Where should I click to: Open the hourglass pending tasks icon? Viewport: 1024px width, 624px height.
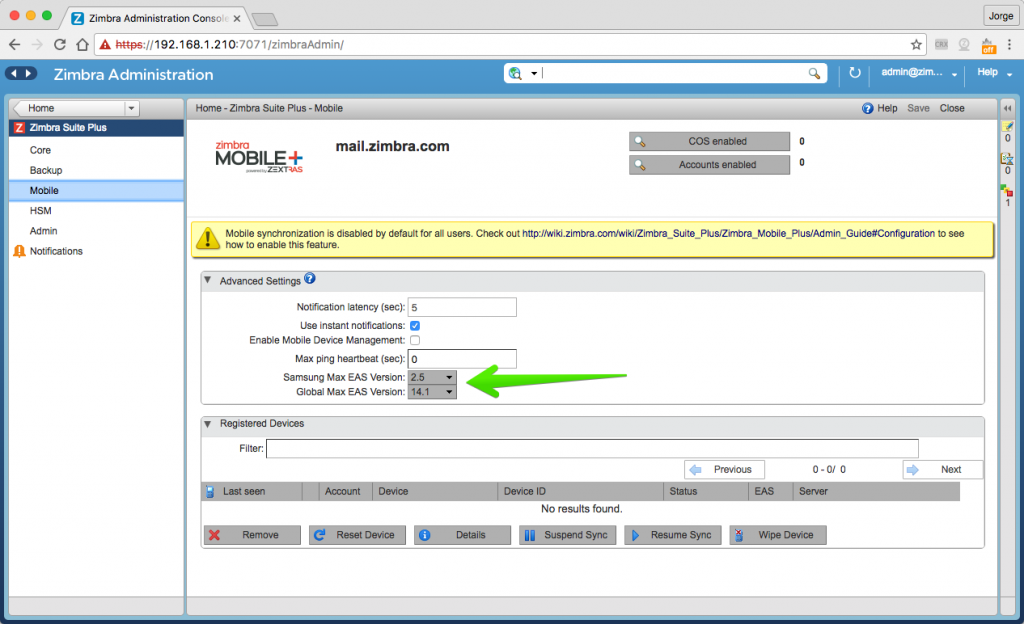click(x=1007, y=159)
